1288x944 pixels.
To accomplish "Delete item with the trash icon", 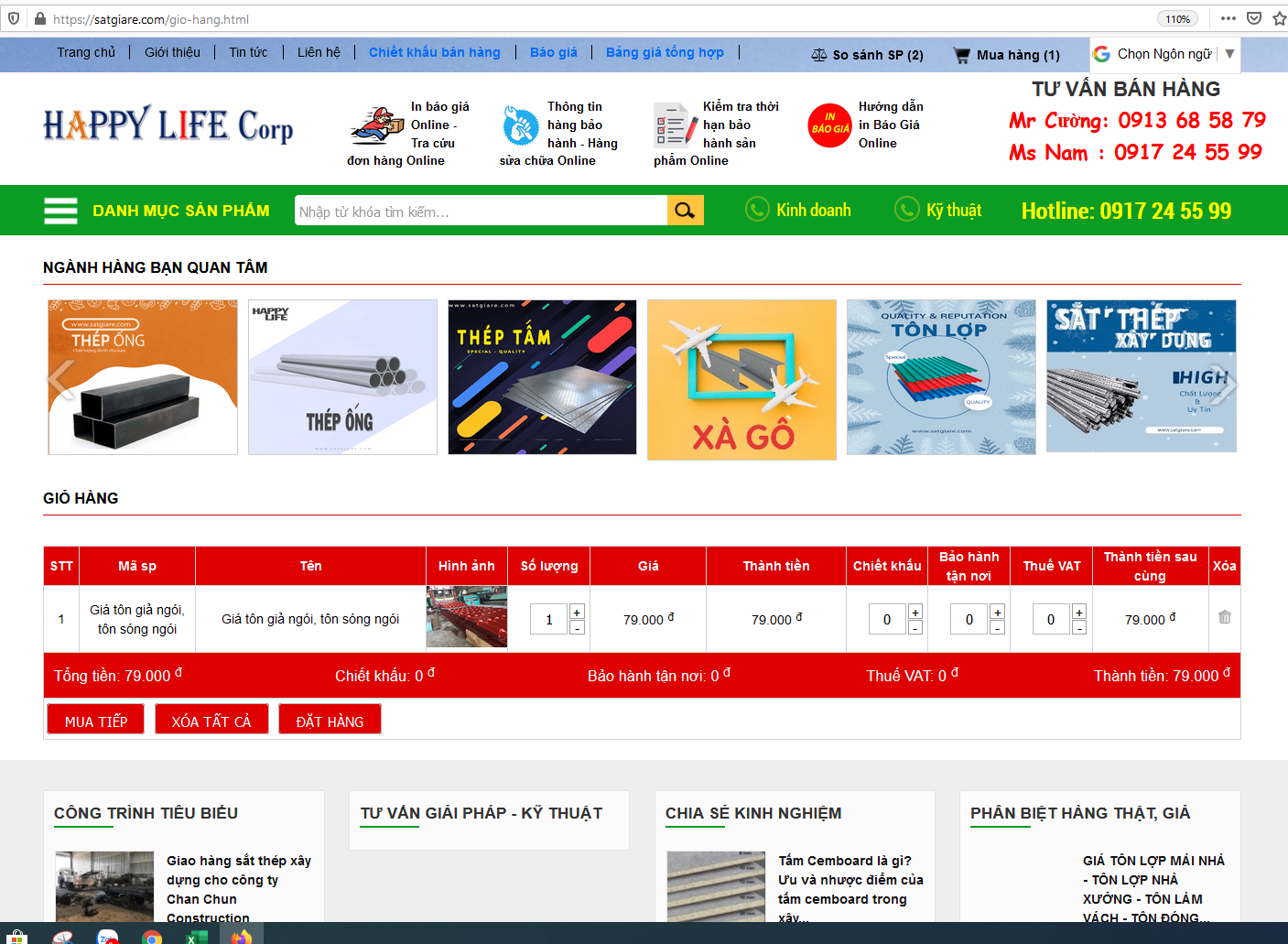I will click(x=1224, y=617).
